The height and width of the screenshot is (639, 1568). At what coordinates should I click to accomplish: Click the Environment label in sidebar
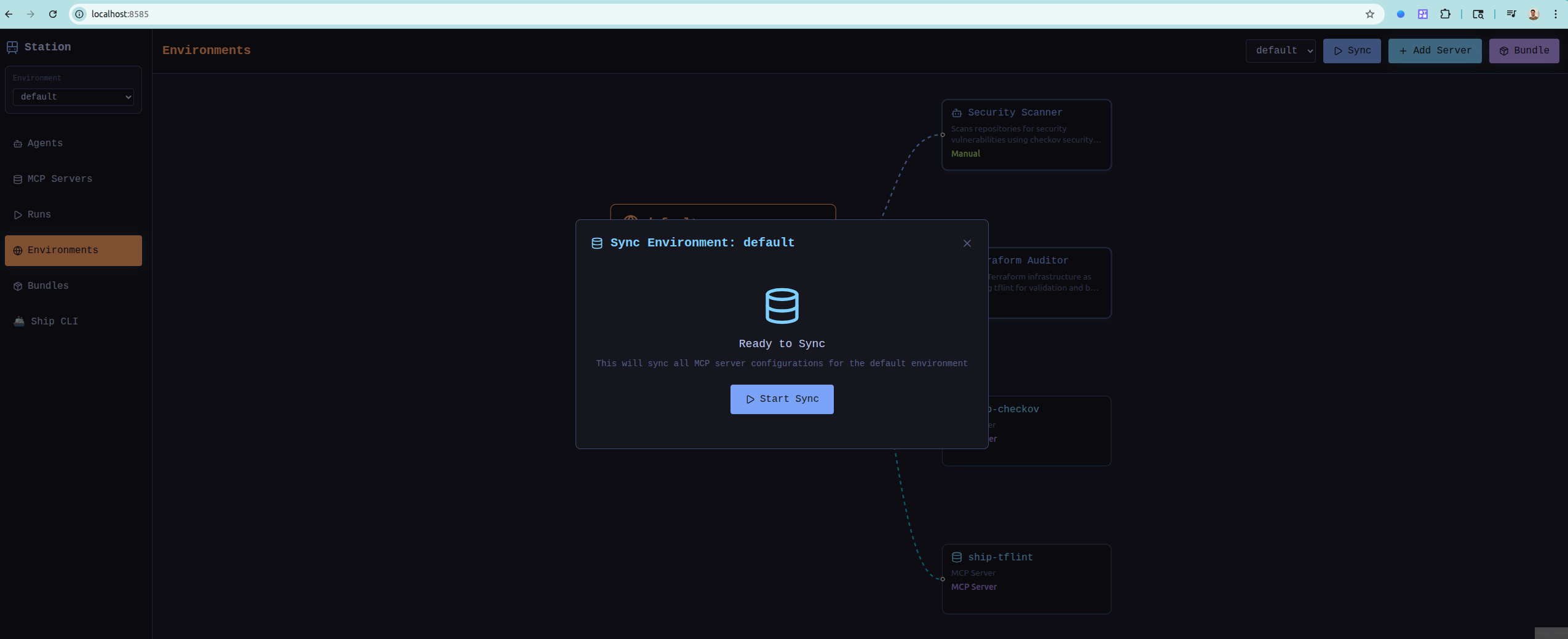pos(37,78)
